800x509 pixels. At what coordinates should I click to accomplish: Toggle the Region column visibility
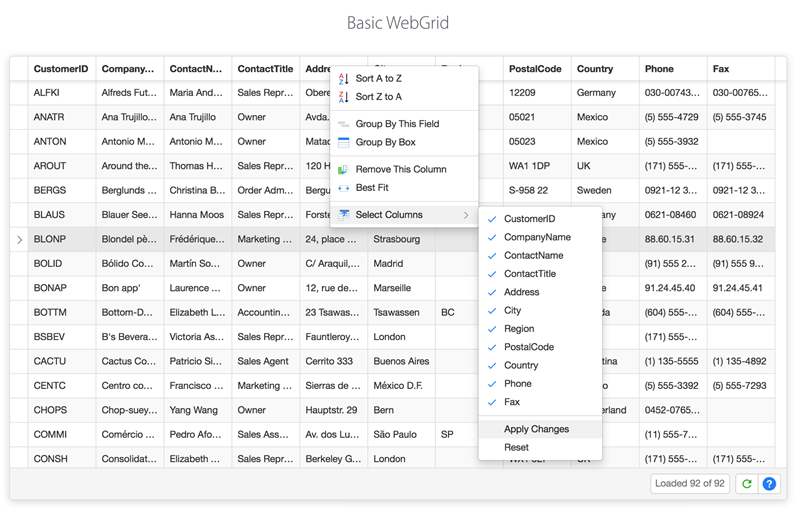pyautogui.click(x=492, y=329)
